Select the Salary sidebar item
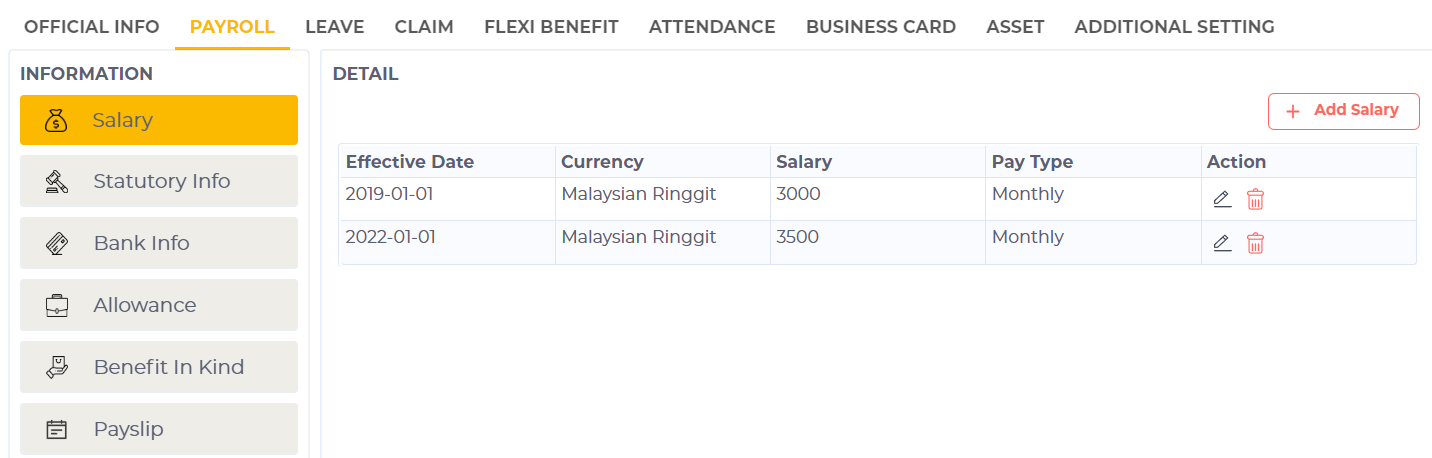 (x=159, y=120)
